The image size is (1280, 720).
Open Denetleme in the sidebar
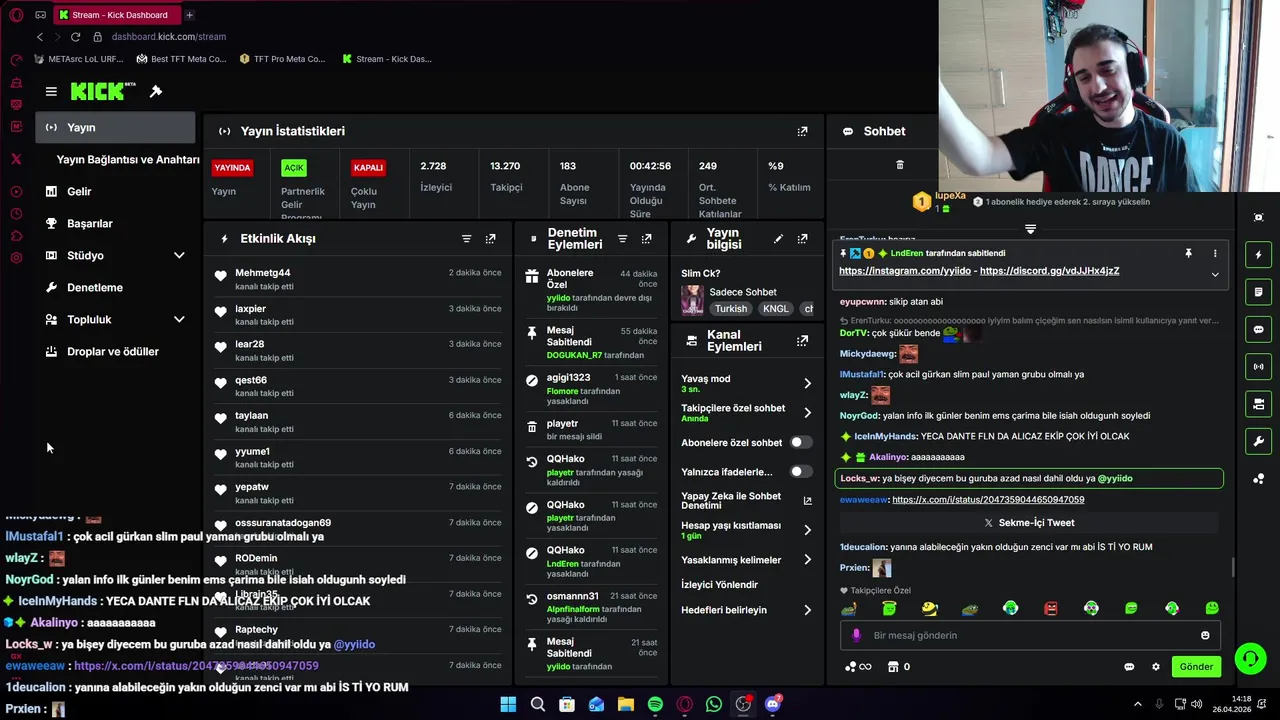(94, 287)
